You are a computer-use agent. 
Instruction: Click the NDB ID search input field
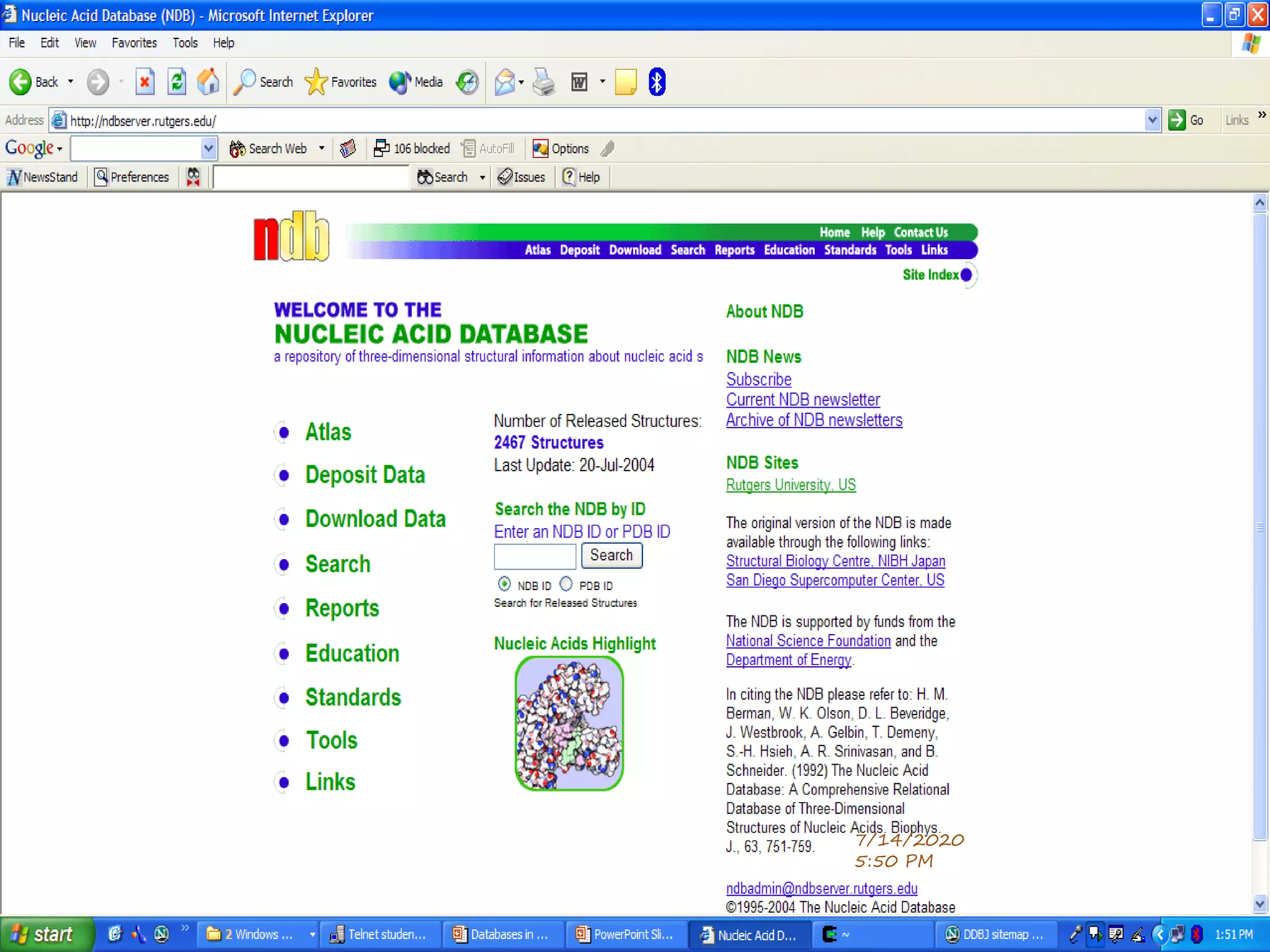pos(535,556)
